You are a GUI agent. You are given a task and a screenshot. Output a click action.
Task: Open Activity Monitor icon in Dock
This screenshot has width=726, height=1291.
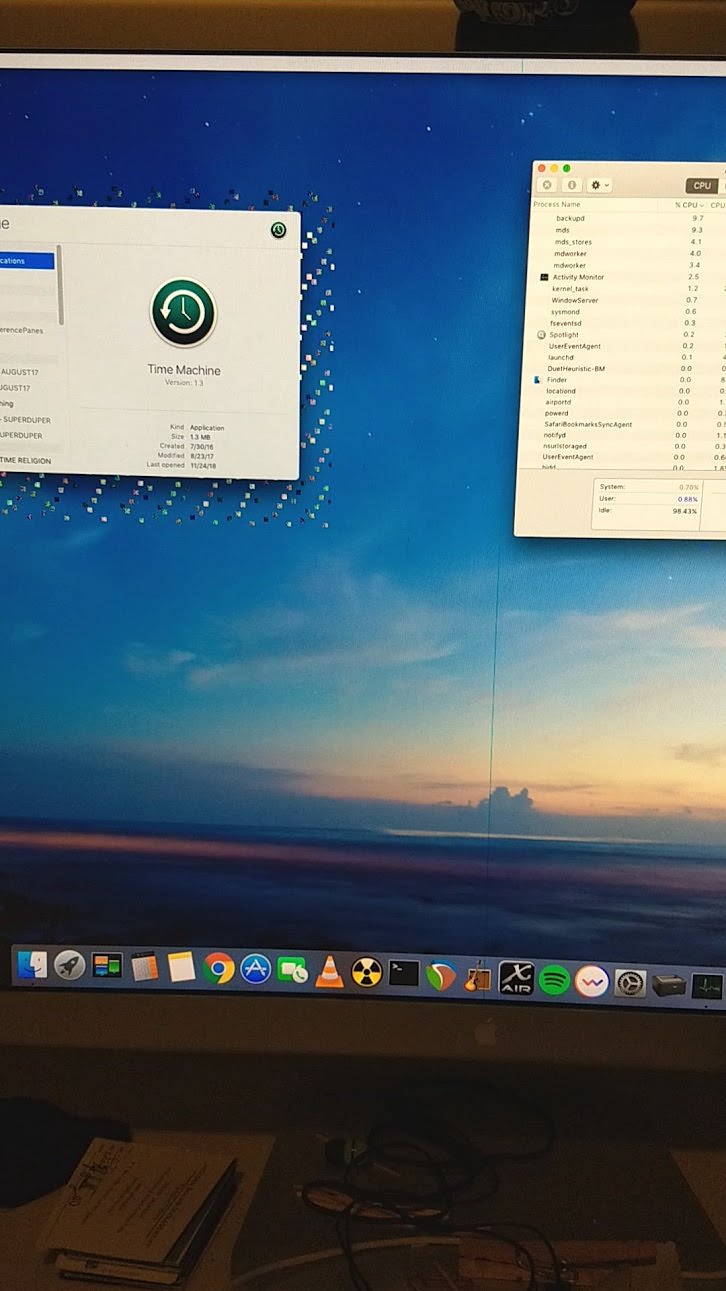pyautogui.click(x=707, y=986)
